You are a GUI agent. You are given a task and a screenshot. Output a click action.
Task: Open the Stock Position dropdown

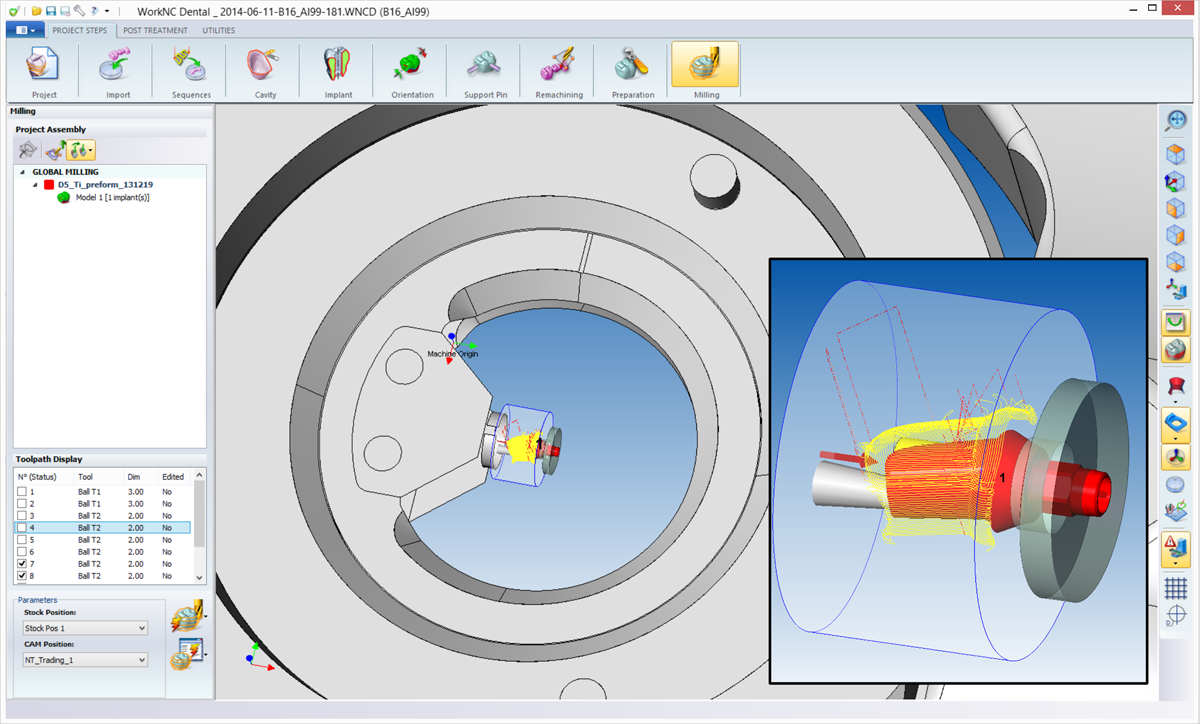[85, 628]
